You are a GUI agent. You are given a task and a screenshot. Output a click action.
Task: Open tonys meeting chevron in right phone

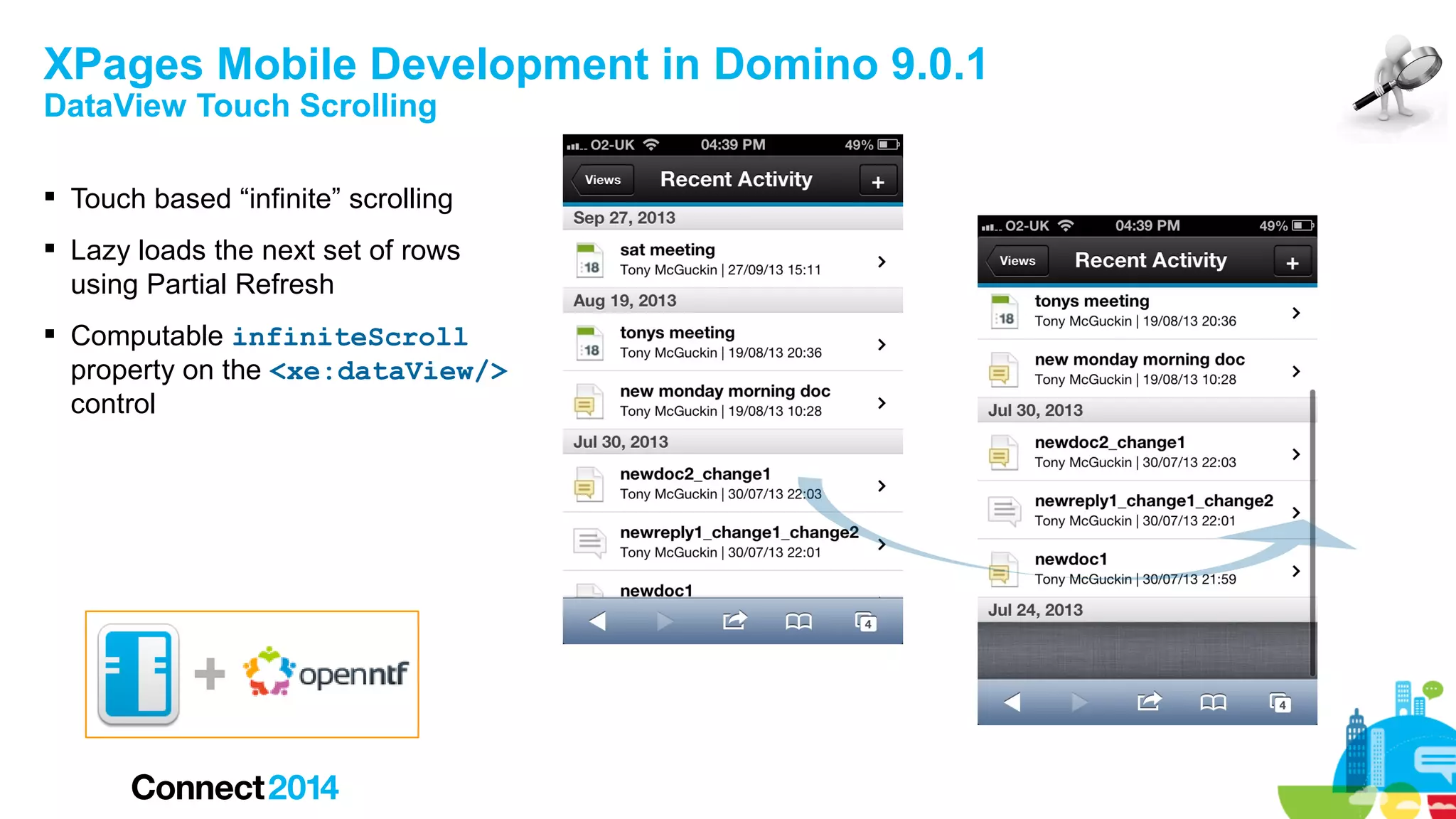click(x=1296, y=313)
